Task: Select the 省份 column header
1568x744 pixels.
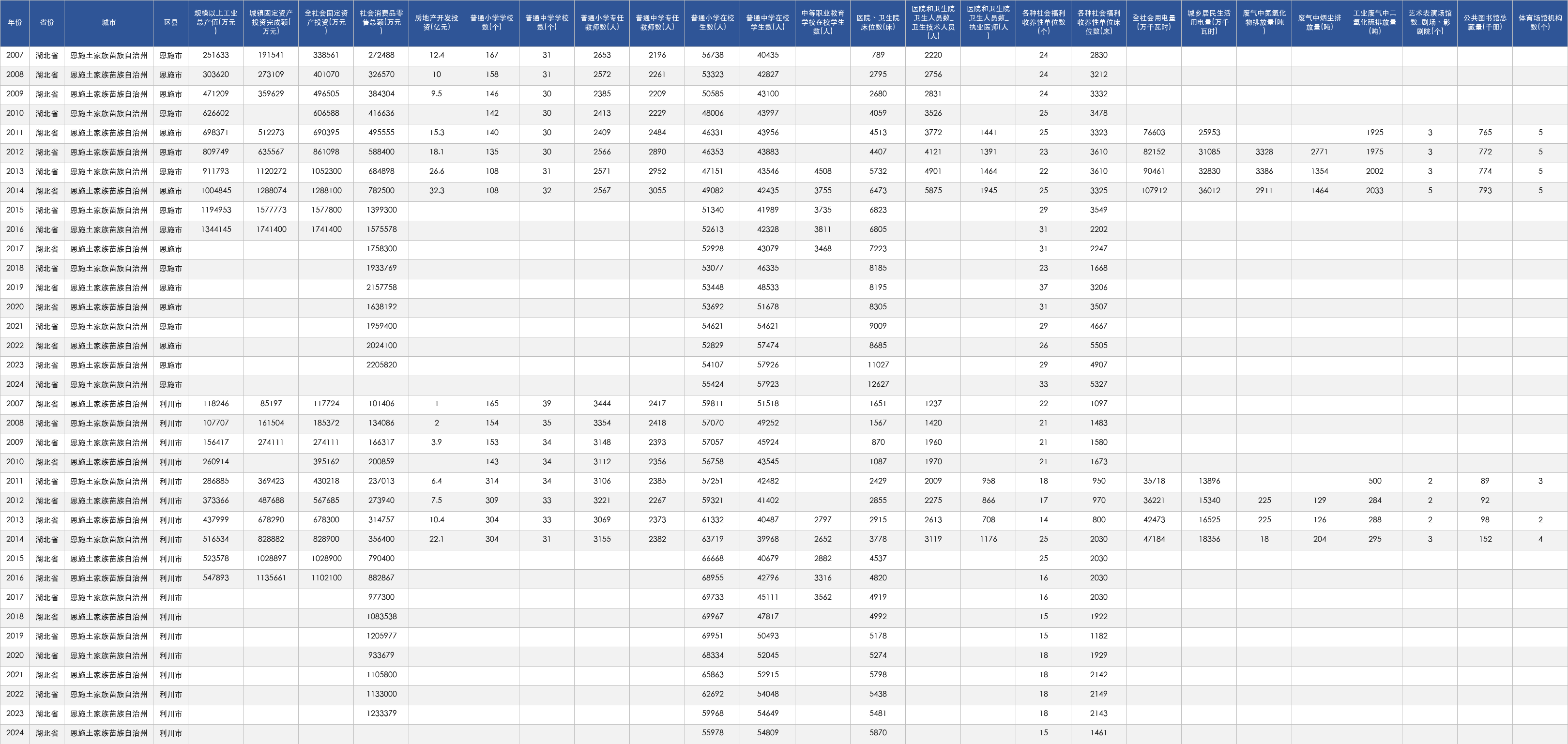Action: point(47,23)
